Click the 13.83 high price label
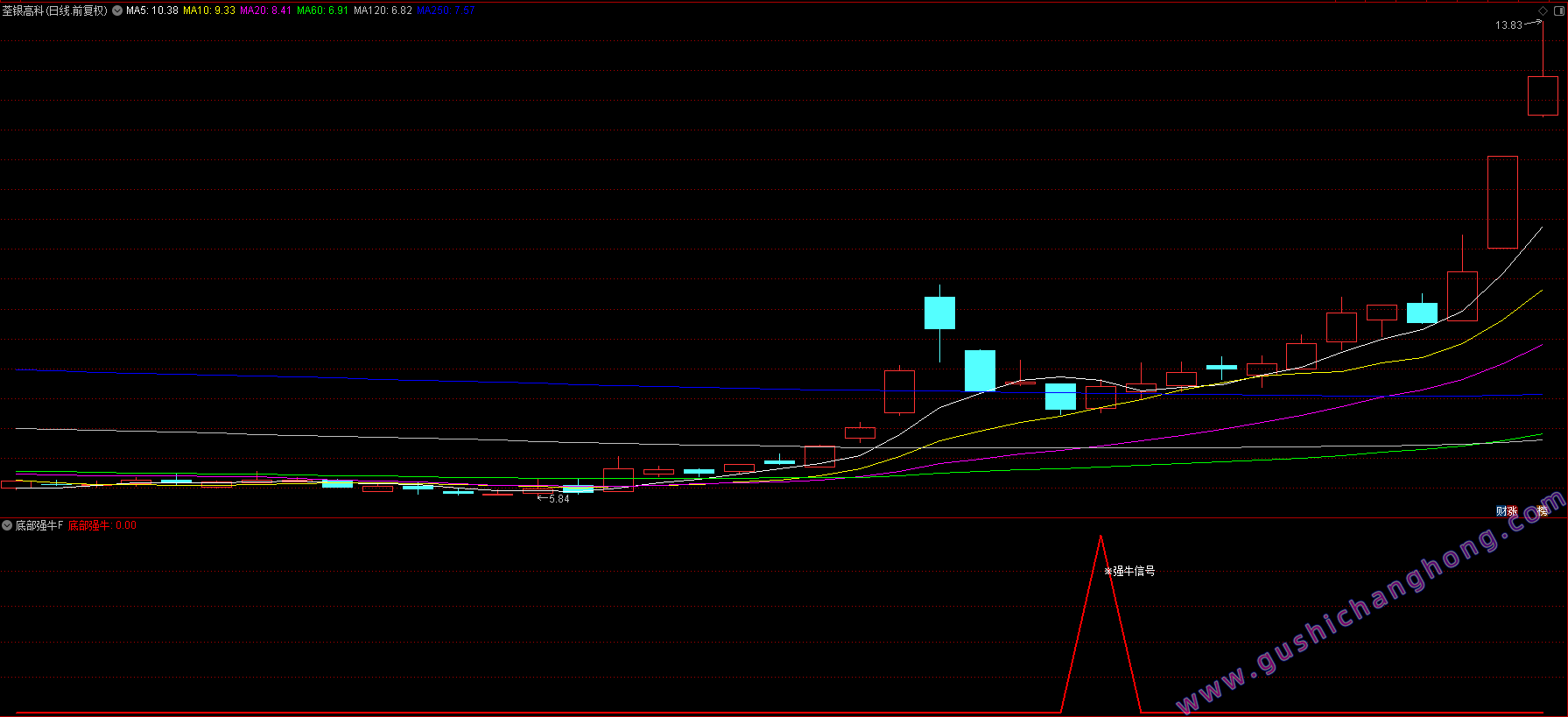The height and width of the screenshot is (717, 1568). click(1508, 25)
